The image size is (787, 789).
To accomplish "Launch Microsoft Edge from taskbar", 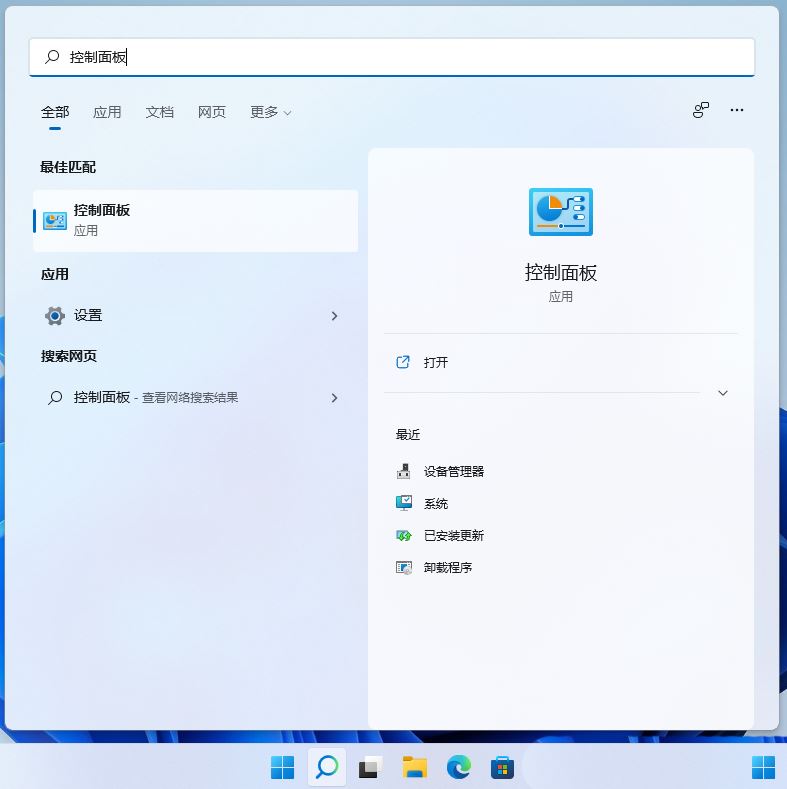I will tap(459, 767).
